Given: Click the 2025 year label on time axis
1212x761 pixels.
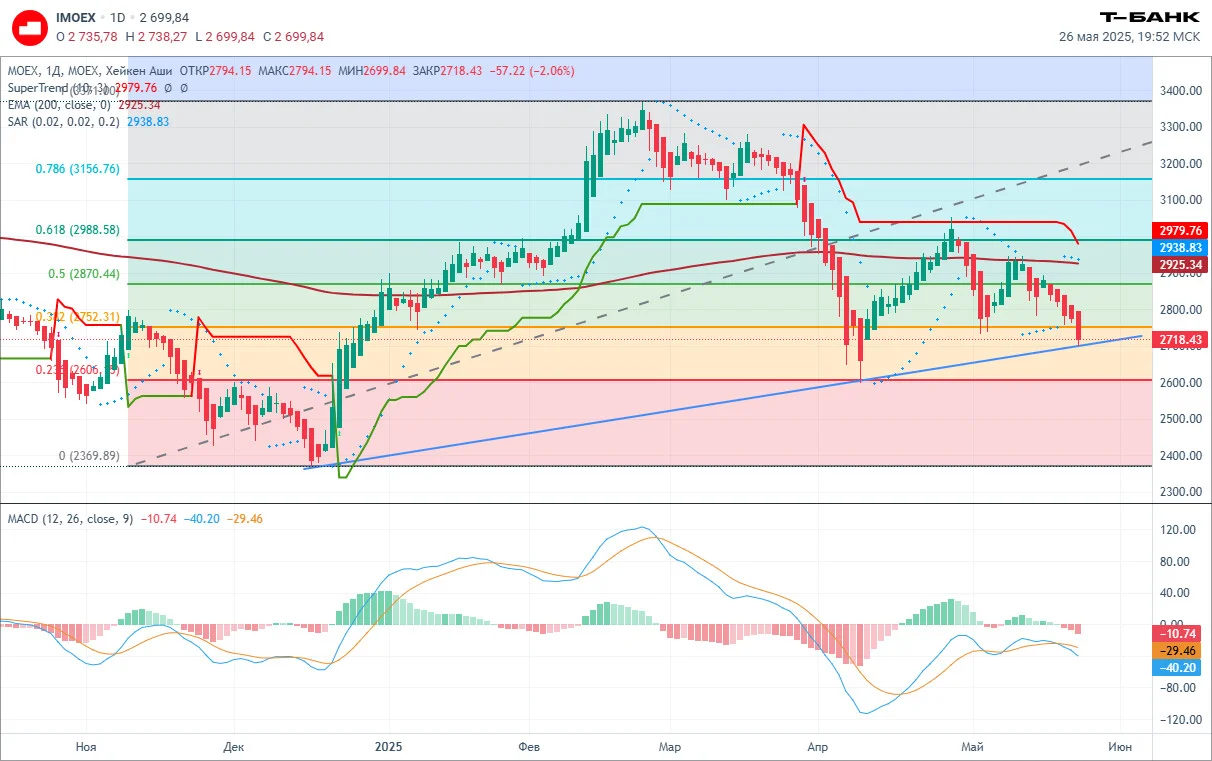Looking at the screenshot, I should click(x=388, y=746).
